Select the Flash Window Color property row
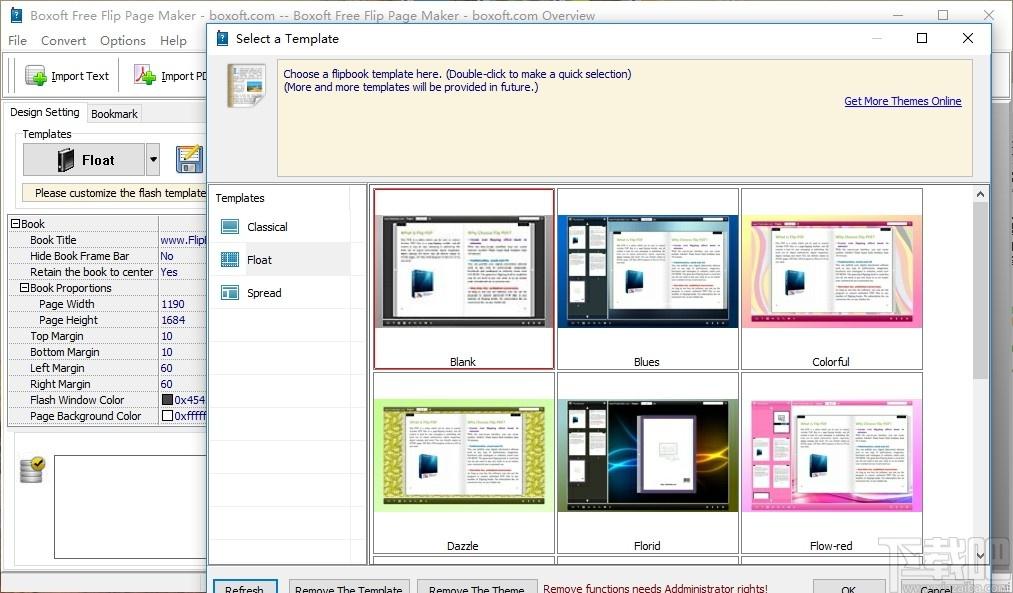 107,400
